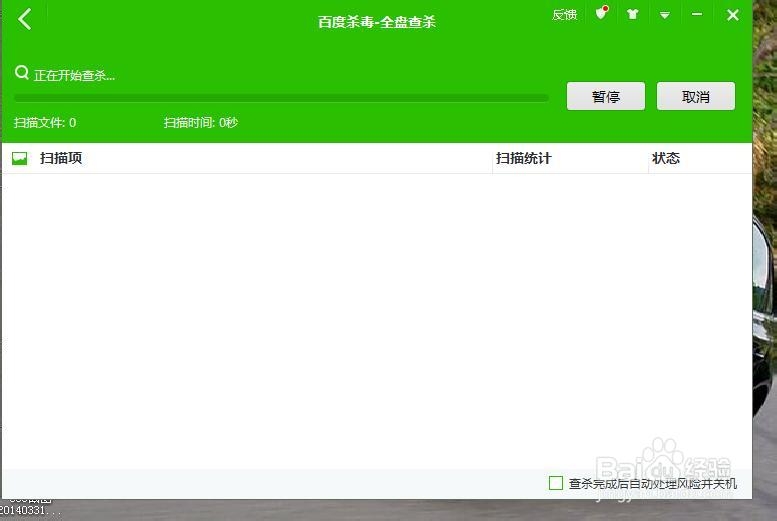Image resolution: width=777 pixels, height=521 pixels.
Task: Click the picture icon beside 扫描项
Action: (19, 159)
